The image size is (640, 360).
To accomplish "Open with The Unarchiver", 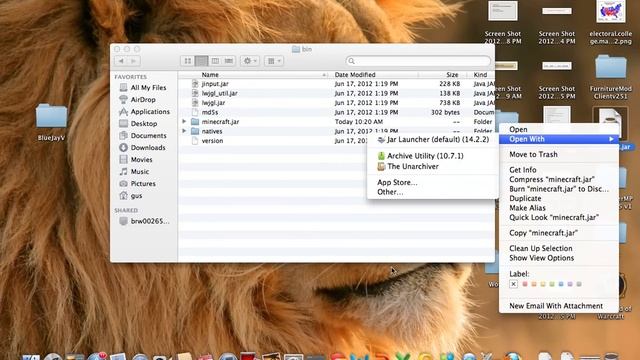I will click(x=432, y=167).
